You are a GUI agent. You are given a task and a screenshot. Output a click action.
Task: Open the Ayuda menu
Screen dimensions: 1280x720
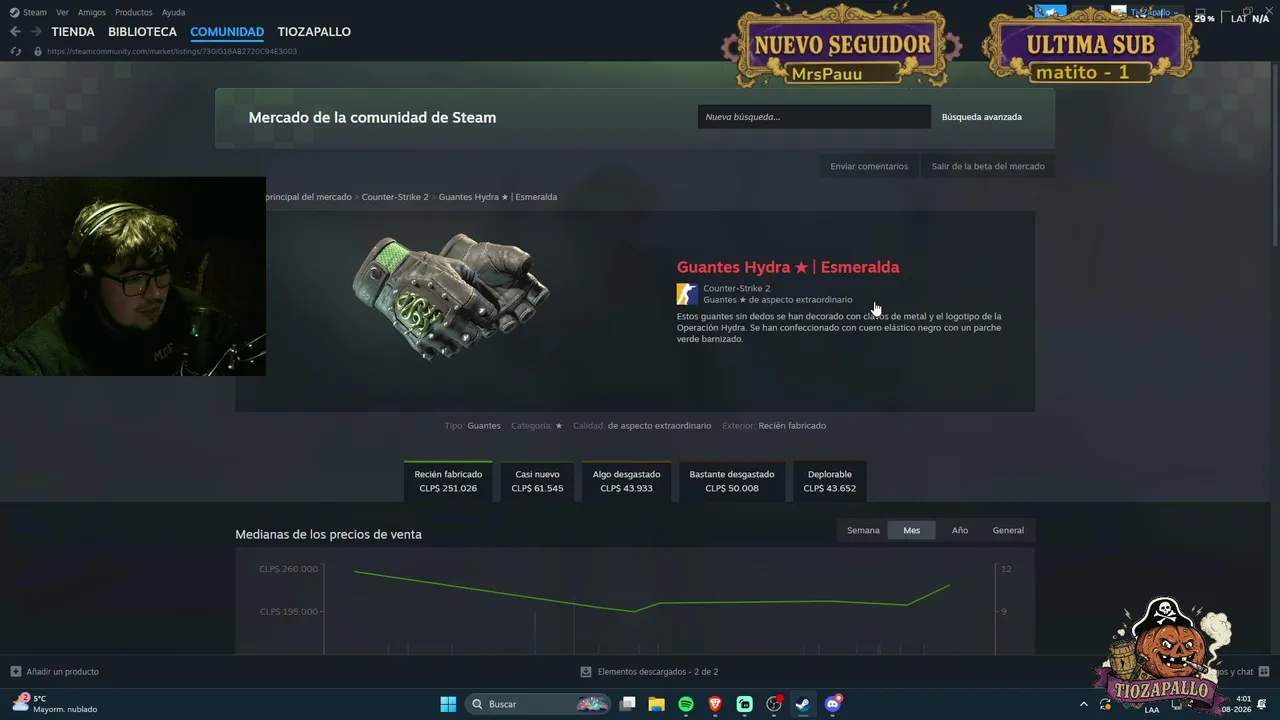pos(173,12)
